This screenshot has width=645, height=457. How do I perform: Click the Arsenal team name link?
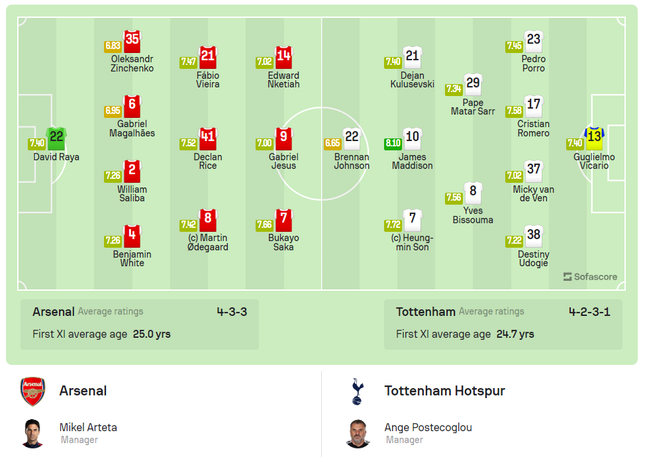tap(83, 390)
